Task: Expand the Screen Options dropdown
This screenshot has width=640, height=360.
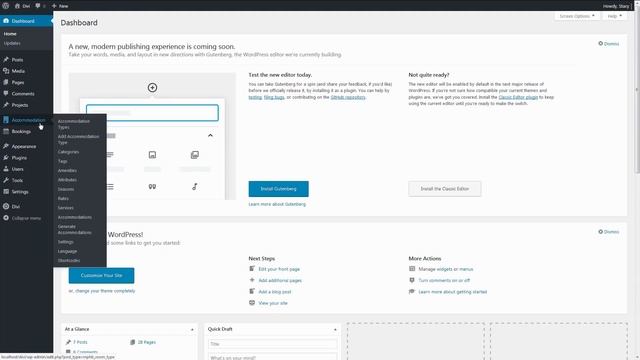Action: point(577,16)
